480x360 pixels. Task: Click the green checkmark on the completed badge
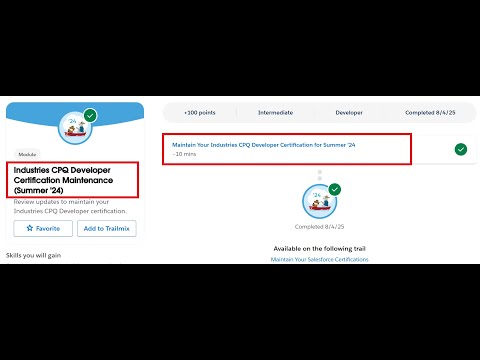point(335,189)
